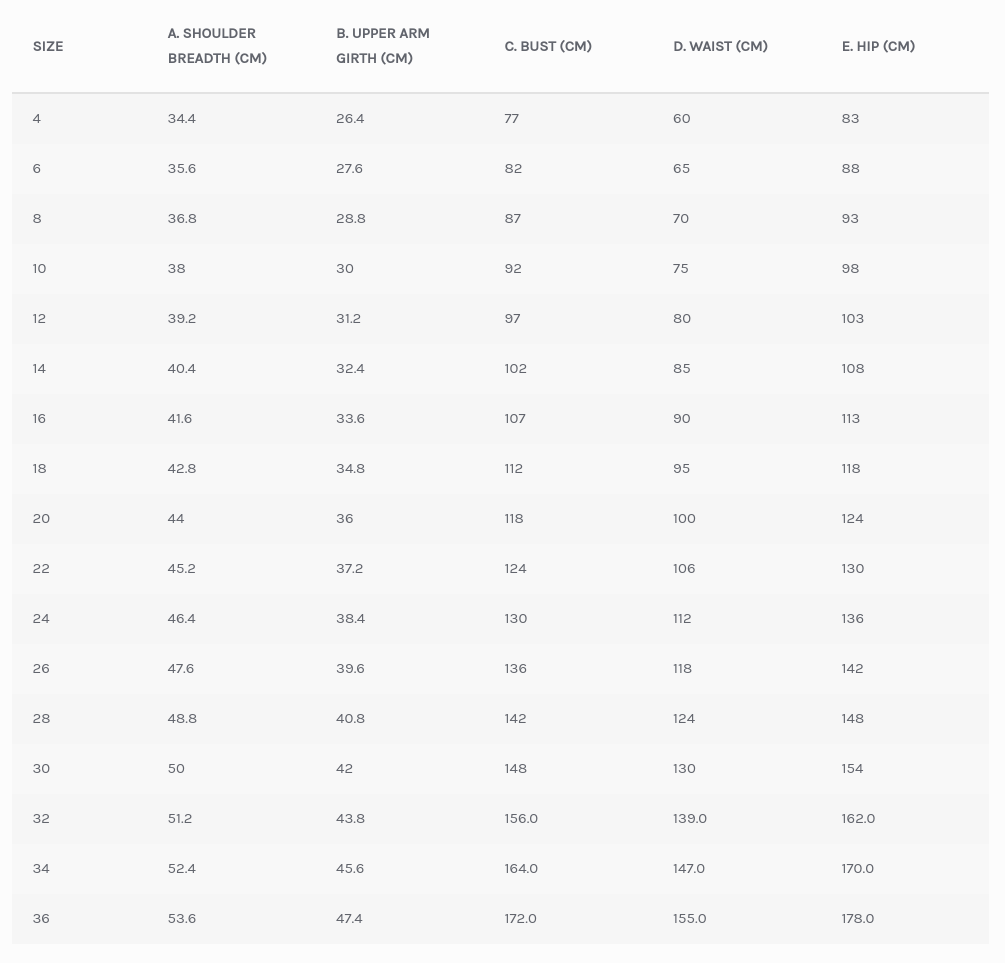The image size is (1005, 963).
Task: Select upper arm girth value 28.8
Action: pyautogui.click(x=351, y=218)
